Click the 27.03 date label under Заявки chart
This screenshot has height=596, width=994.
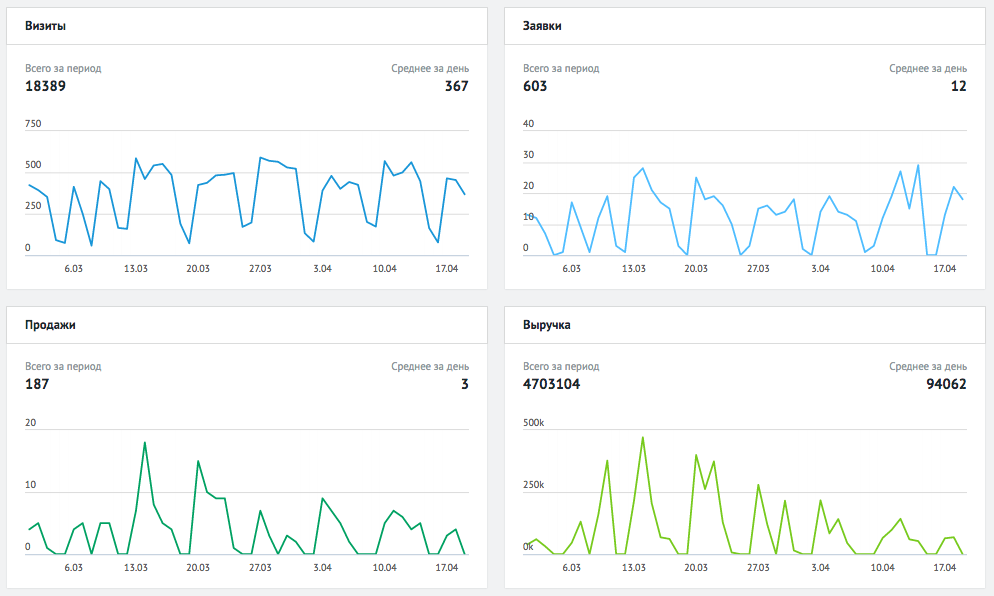click(758, 269)
